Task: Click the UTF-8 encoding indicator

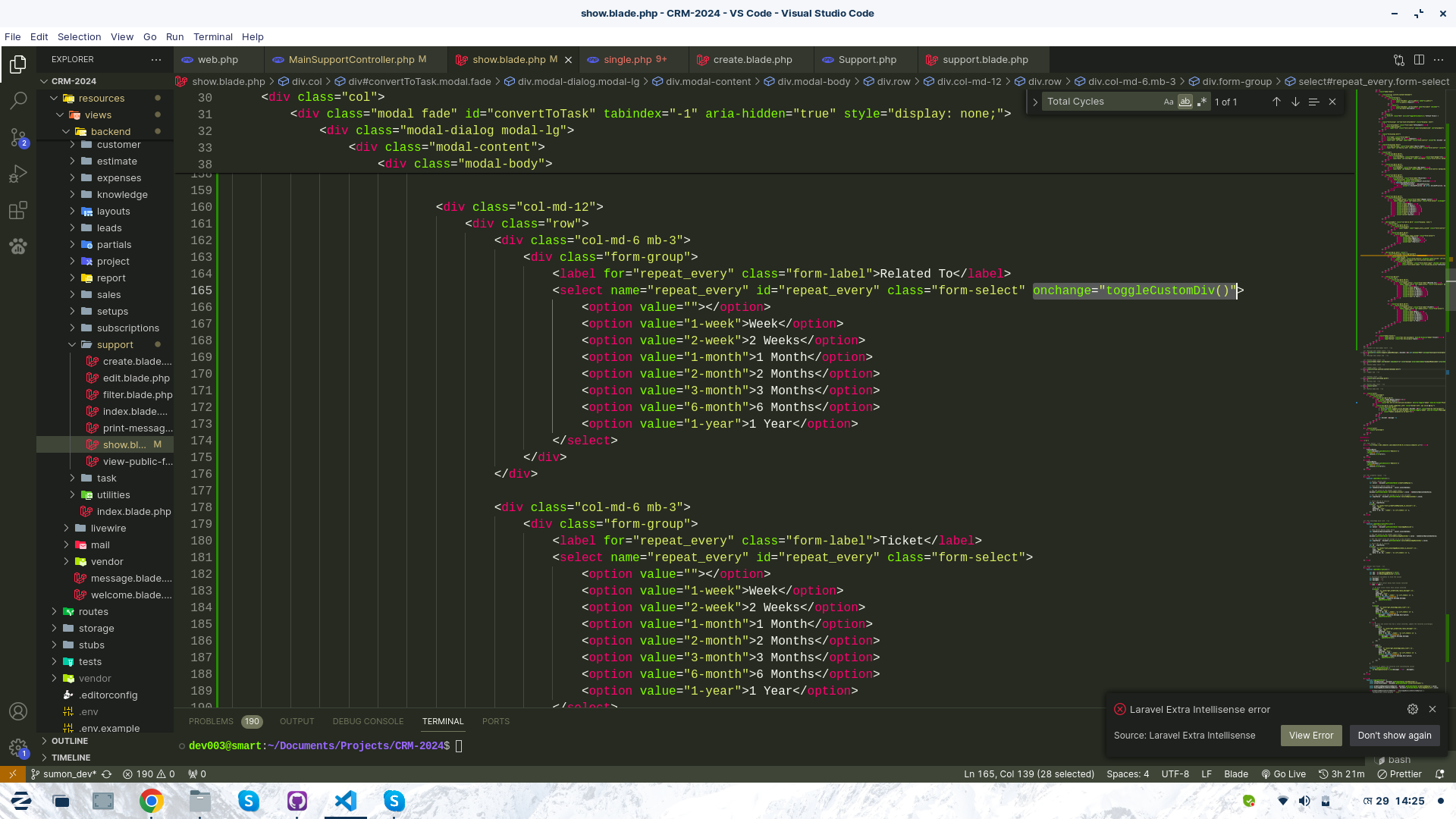Action: click(1175, 774)
